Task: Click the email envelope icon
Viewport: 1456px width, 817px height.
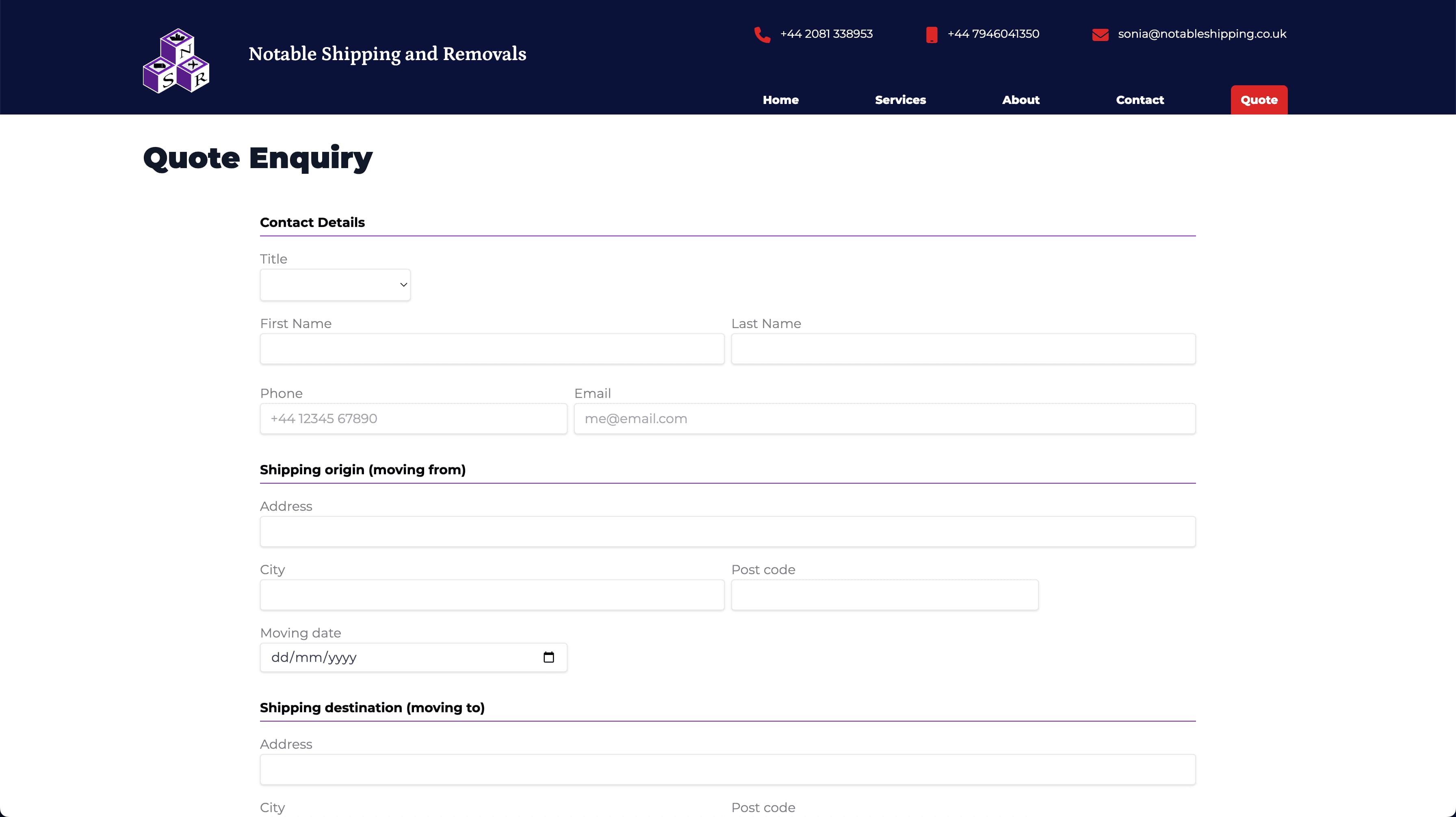Action: pos(1101,35)
